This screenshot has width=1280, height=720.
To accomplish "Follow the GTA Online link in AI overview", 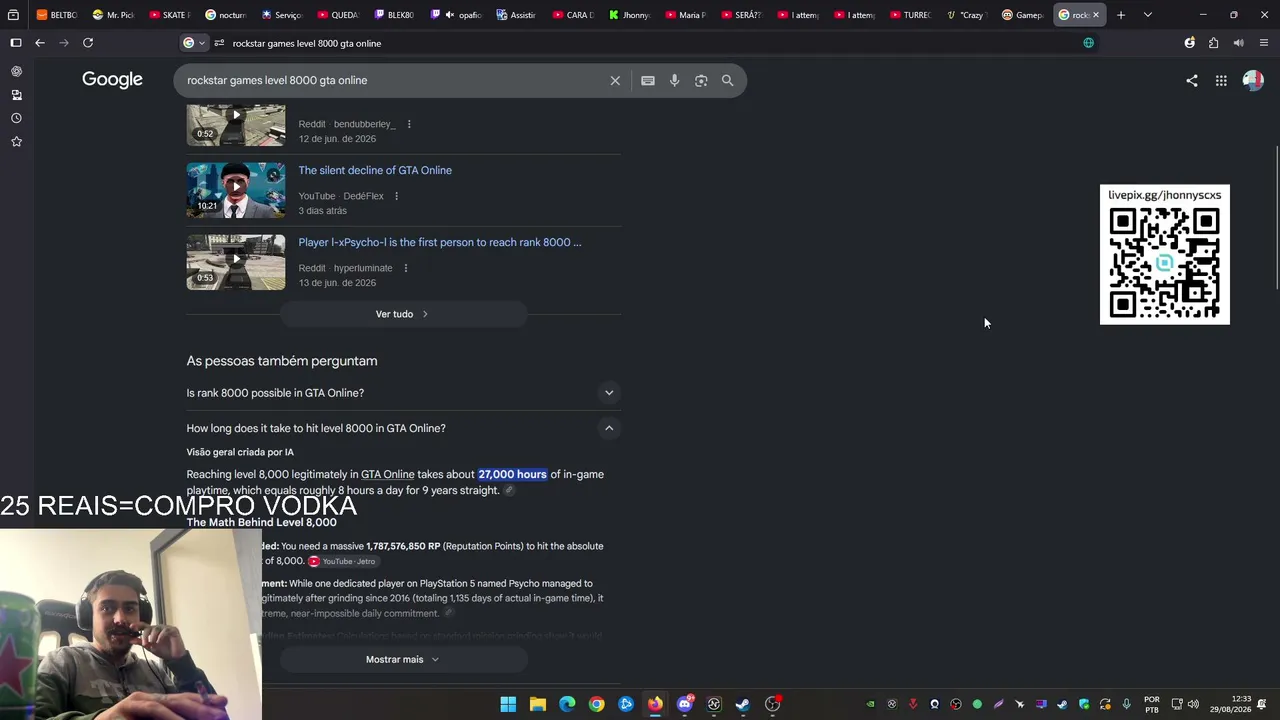I will pyautogui.click(x=388, y=474).
